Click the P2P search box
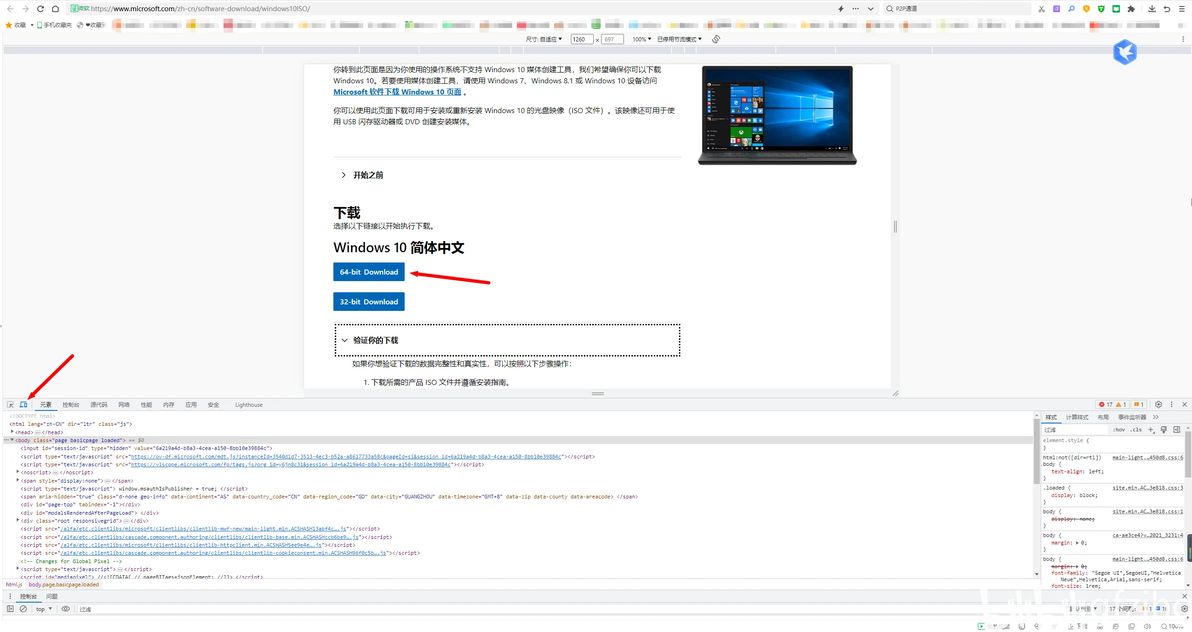 click(x=956, y=8)
